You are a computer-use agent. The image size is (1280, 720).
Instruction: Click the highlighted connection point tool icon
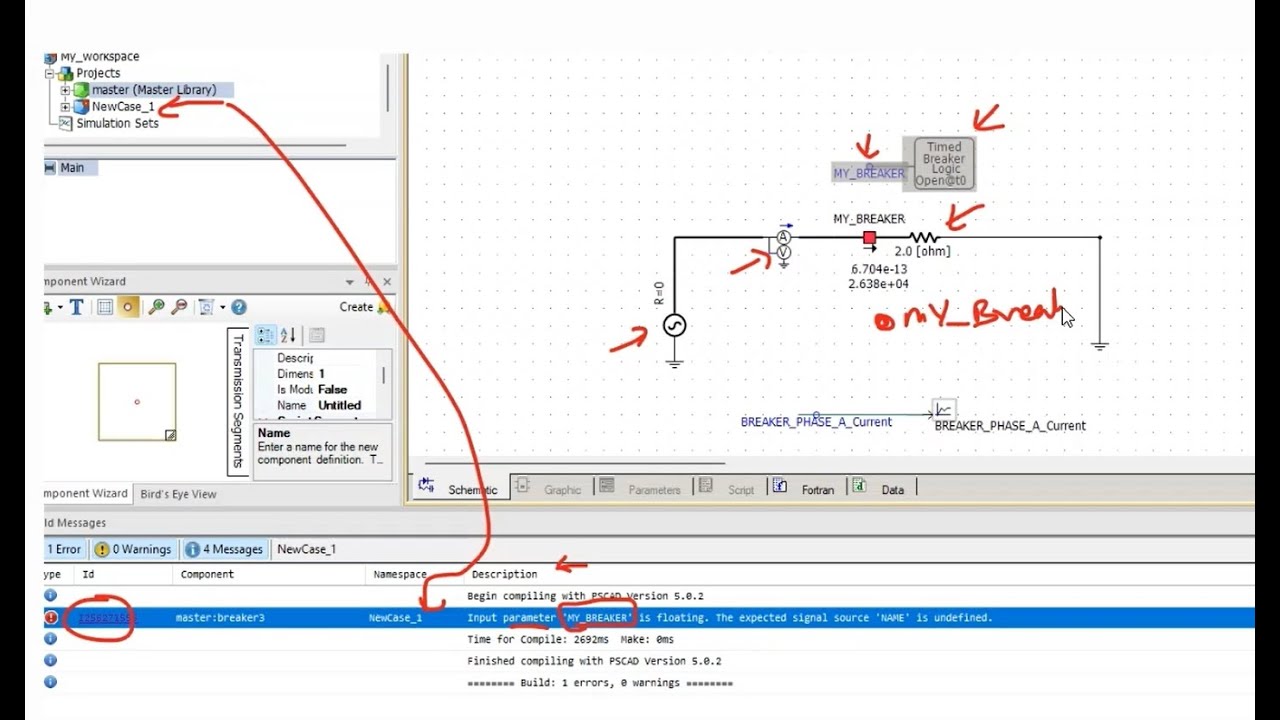[x=128, y=307]
